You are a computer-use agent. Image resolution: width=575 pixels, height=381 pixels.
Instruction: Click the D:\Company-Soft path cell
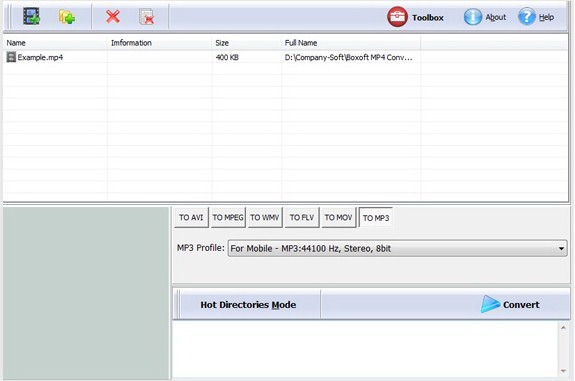pyautogui.click(x=348, y=58)
